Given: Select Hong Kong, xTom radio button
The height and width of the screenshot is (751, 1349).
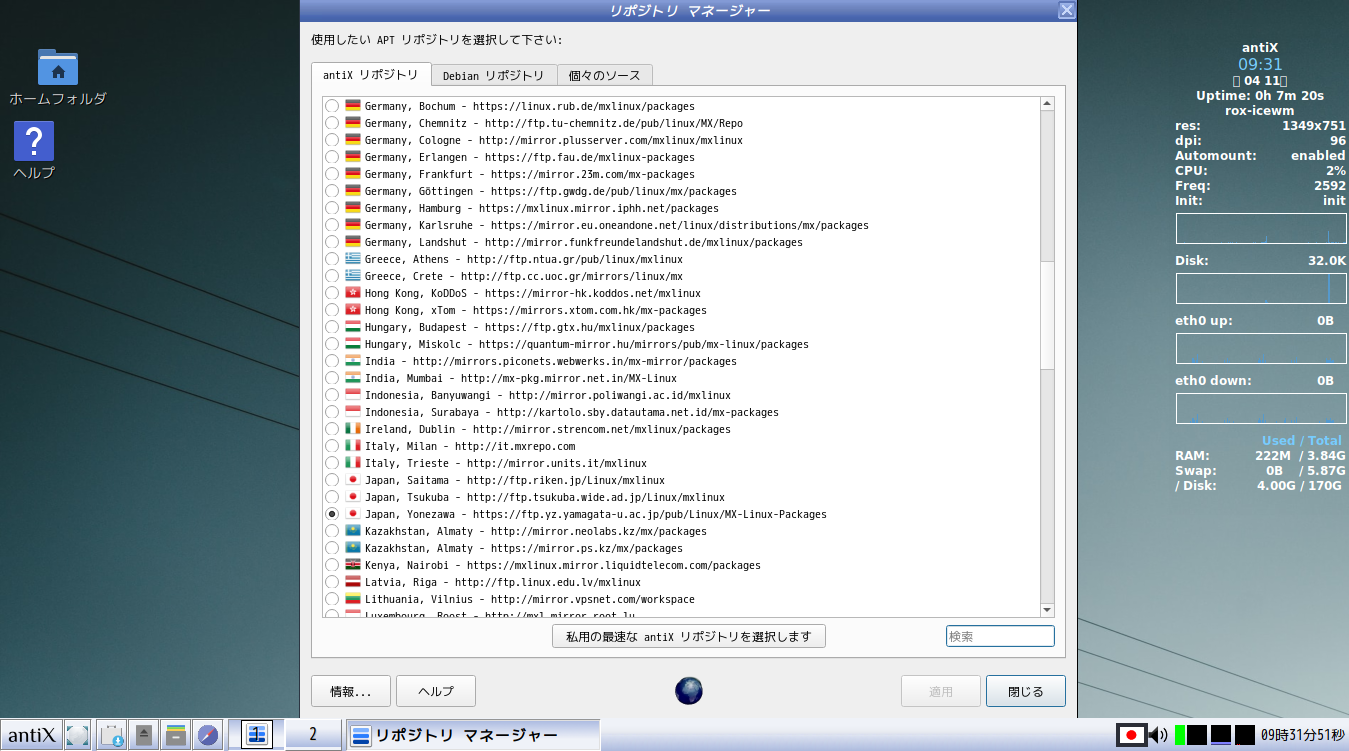Looking at the screenshot, I should point(332,310).
